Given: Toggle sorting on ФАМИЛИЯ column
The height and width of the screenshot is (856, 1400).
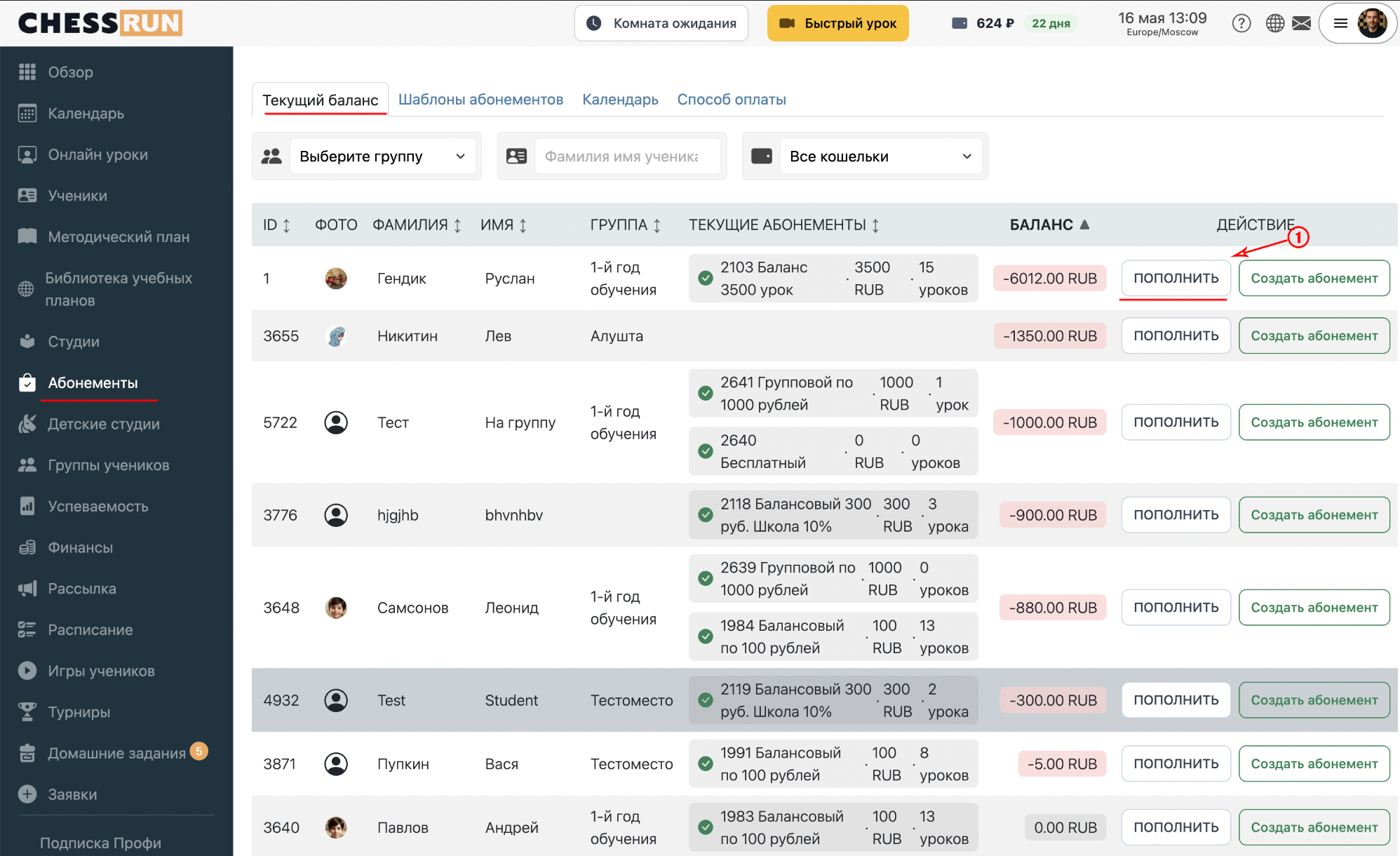Looking at the screenshot, I should [457, 225].
